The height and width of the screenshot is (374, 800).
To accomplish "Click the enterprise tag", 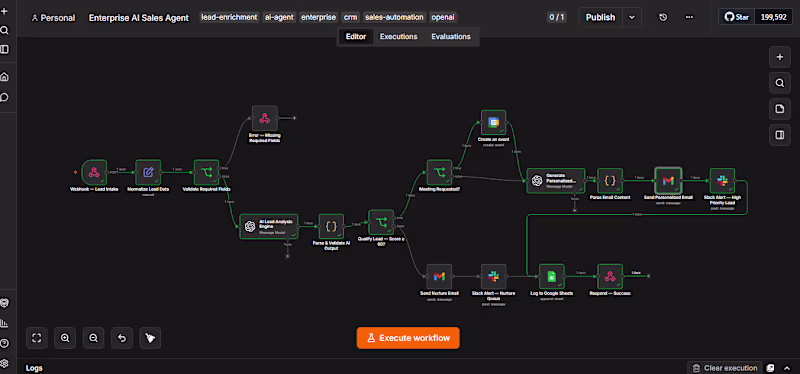I will pyautogui.click(x=318, y=17).
